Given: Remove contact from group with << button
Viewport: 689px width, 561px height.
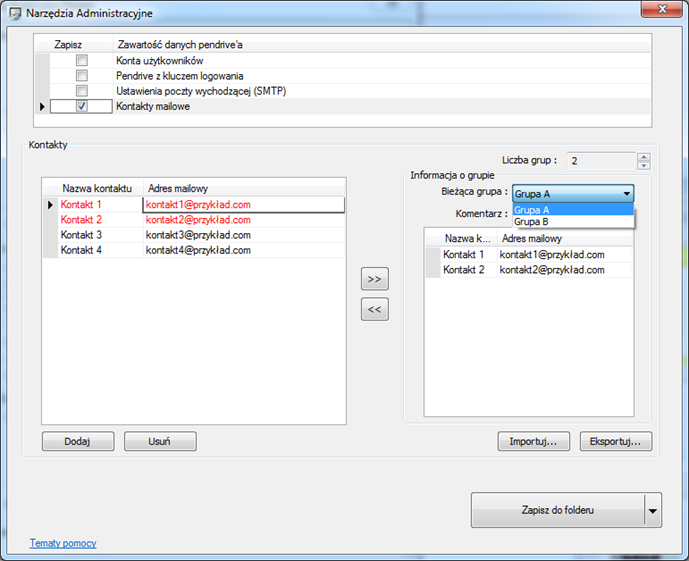Looking at the screenshot, I should pos(374,309).
